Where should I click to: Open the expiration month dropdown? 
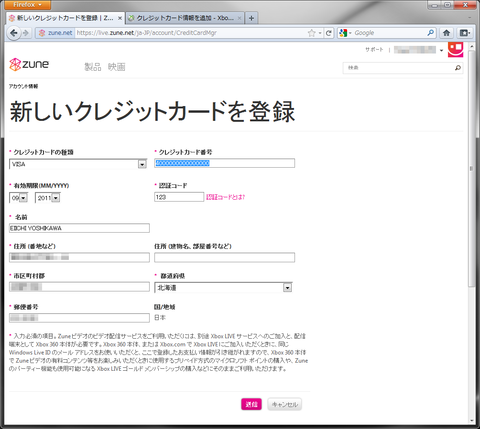(x=23, y=198)
